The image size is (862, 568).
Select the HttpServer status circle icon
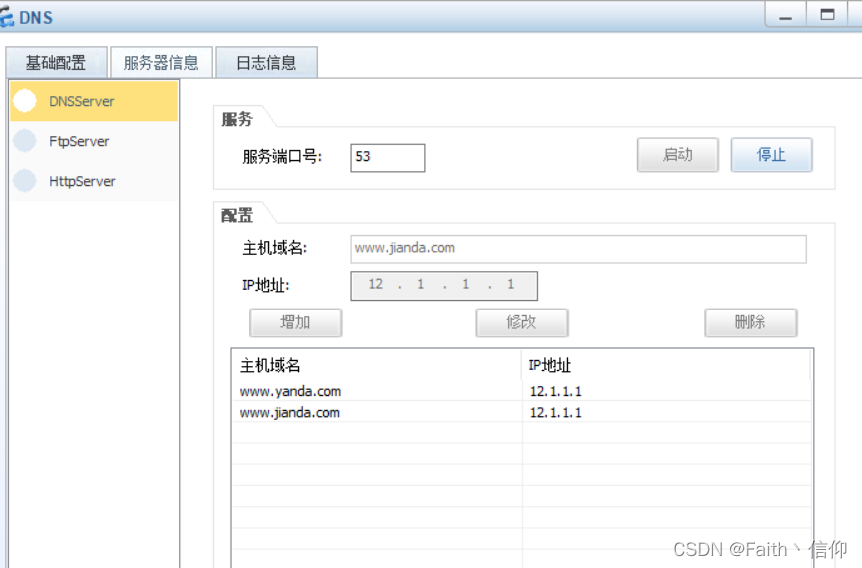[x=25, y=181]
